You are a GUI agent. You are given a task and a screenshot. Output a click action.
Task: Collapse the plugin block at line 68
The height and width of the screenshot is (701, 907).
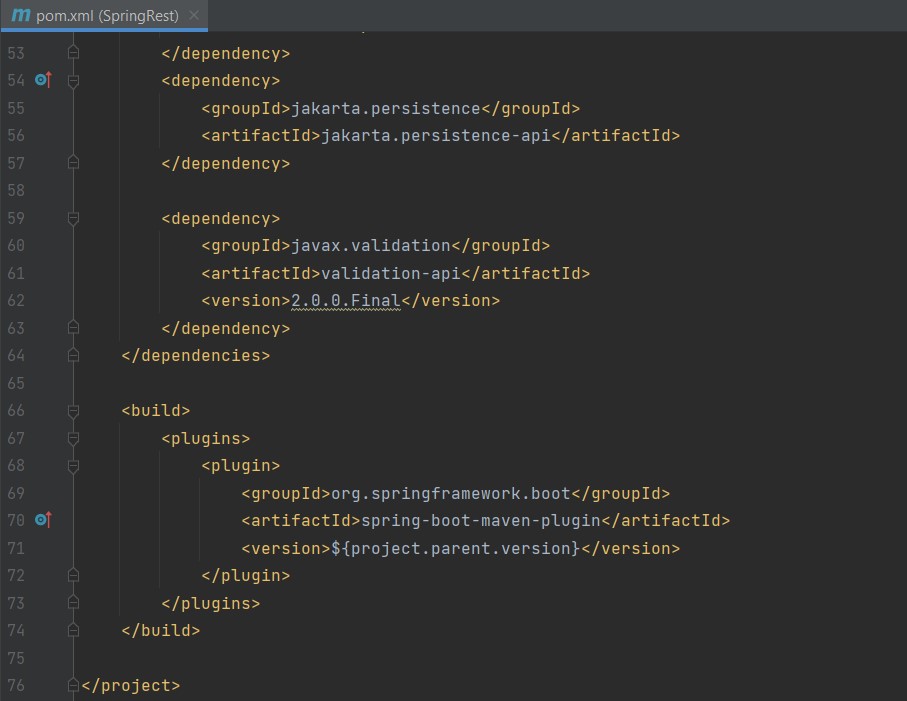tap(73, 466)
